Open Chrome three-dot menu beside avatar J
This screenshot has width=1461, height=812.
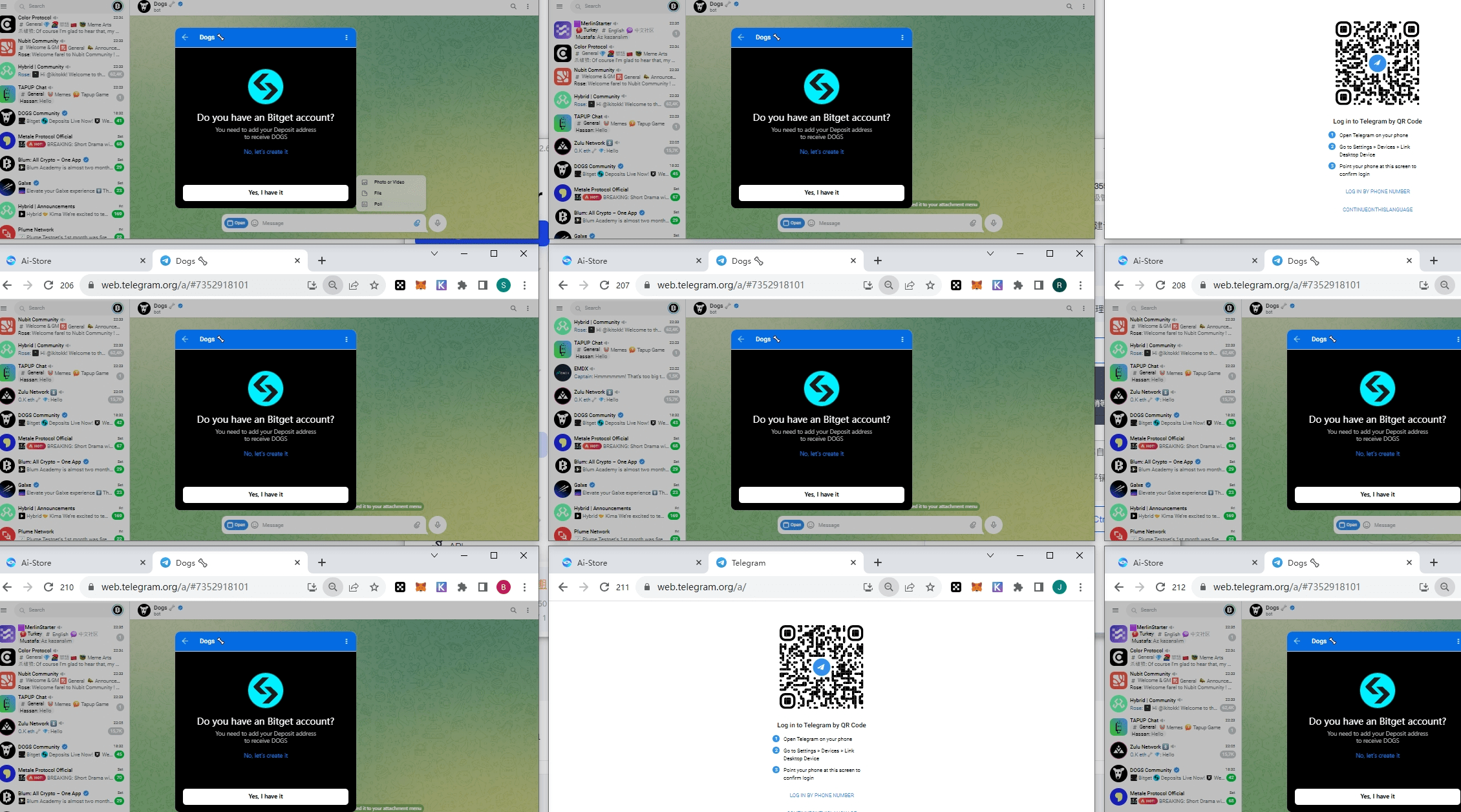tap(1080, 587)
